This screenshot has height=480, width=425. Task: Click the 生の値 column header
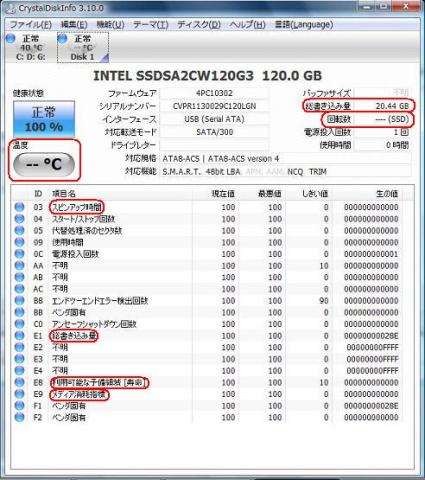click(387, 194)
